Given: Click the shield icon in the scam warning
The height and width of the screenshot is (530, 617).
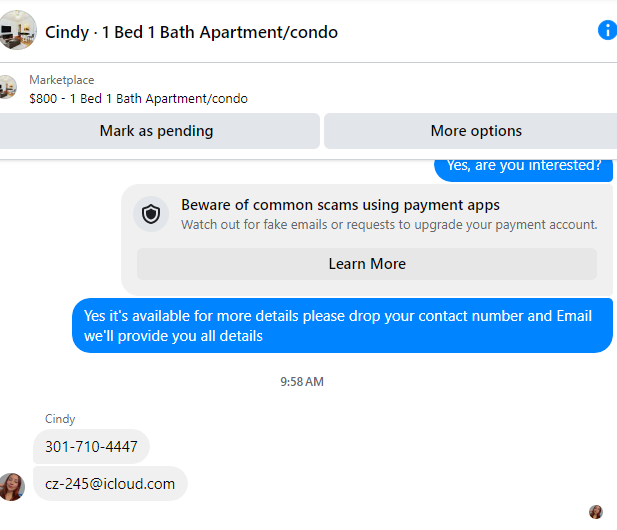Looking at the screenshot, I should coord(151,213).
